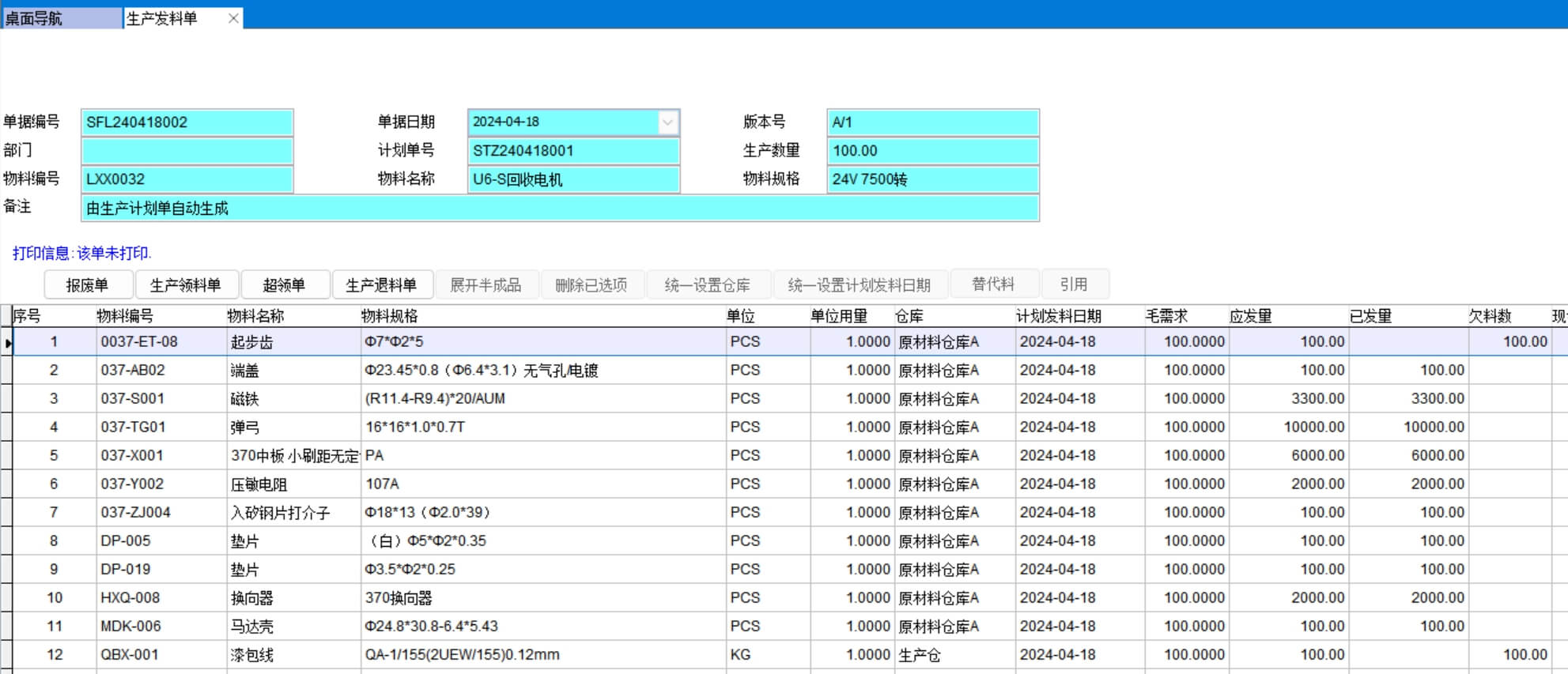Viewport: 1568px width, 674px height.
Task: Click the 漆包线 cell in row 12
Action: coord(253,655)
